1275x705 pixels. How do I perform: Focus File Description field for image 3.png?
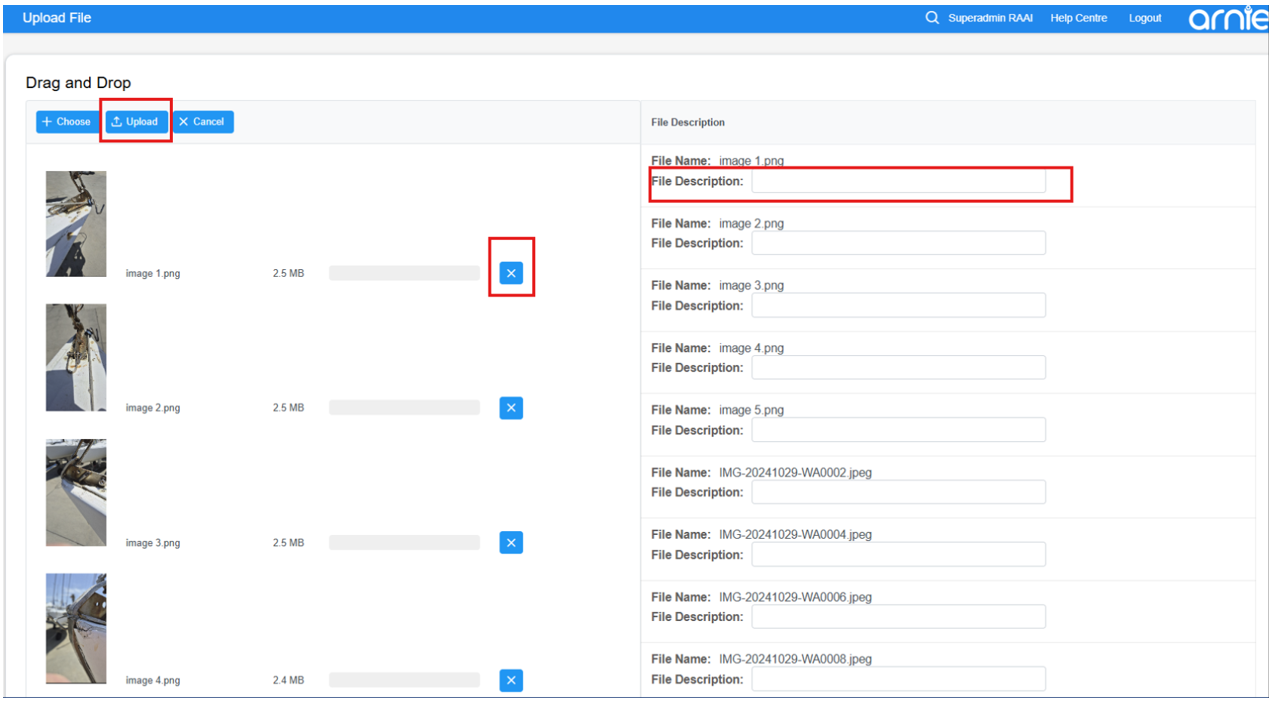(x=898, y=305)
